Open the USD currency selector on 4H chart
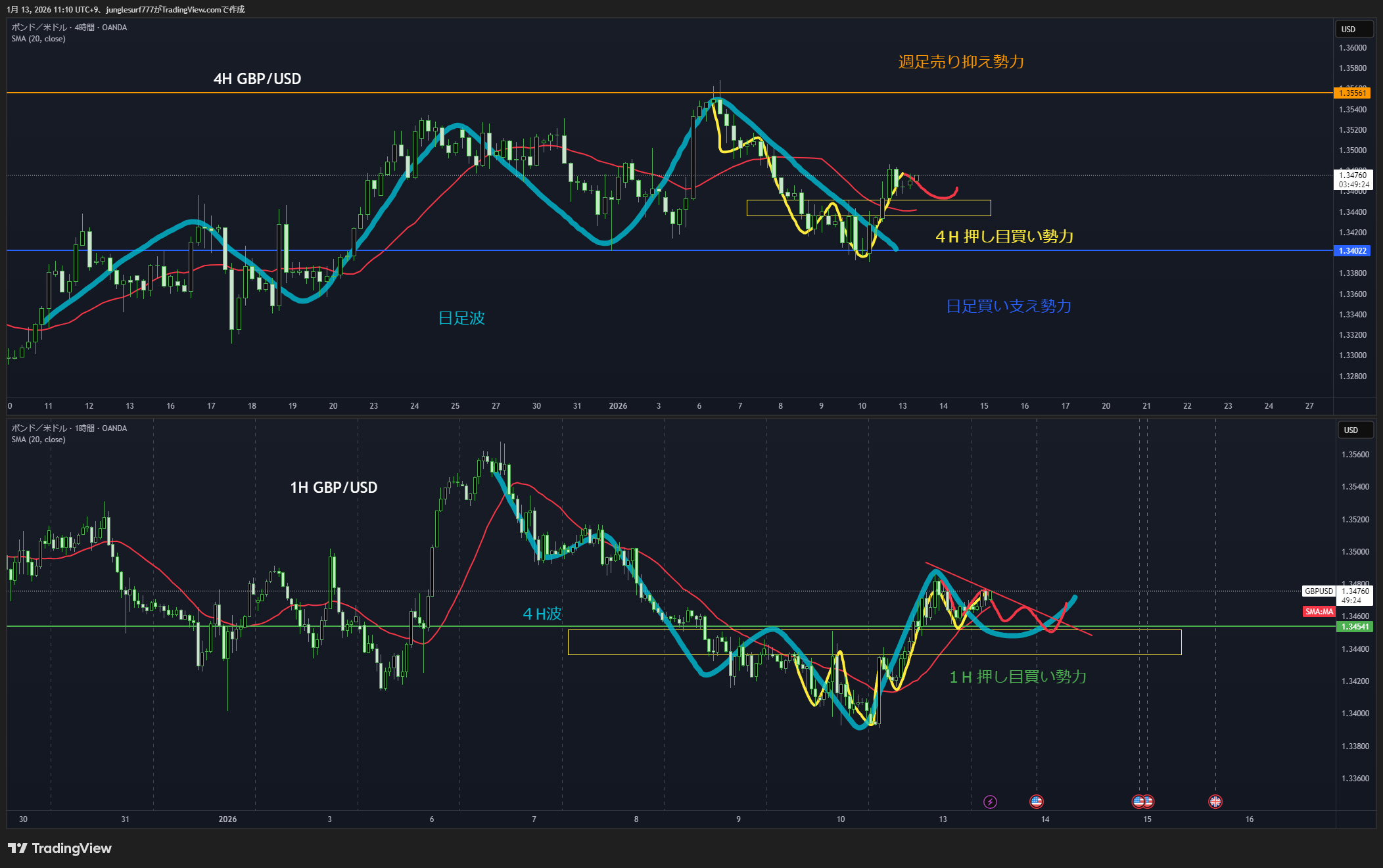Viewport: 1383px width, 868px height. point(1355,30)
